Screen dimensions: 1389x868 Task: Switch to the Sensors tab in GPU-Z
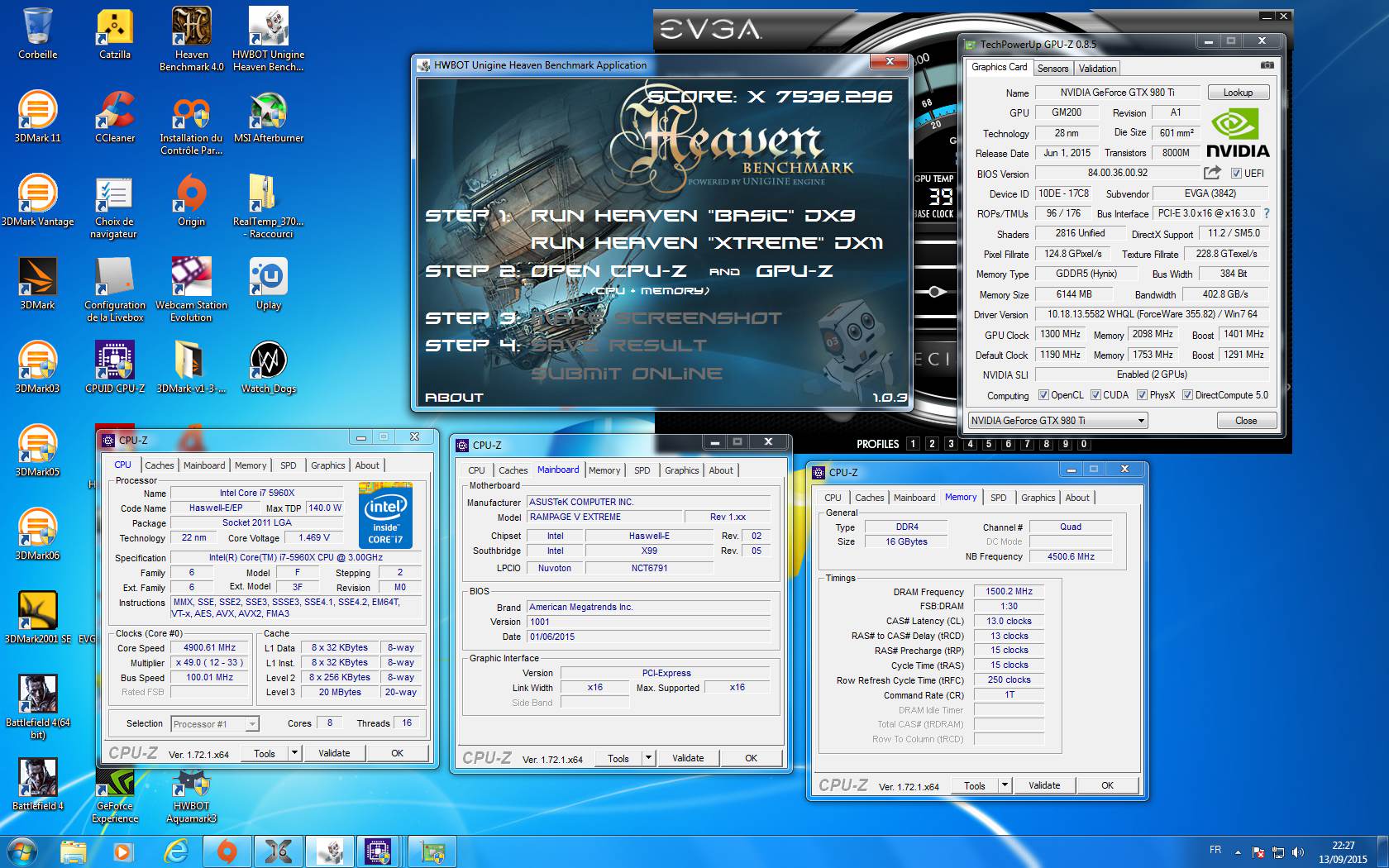click(1052, 69)
